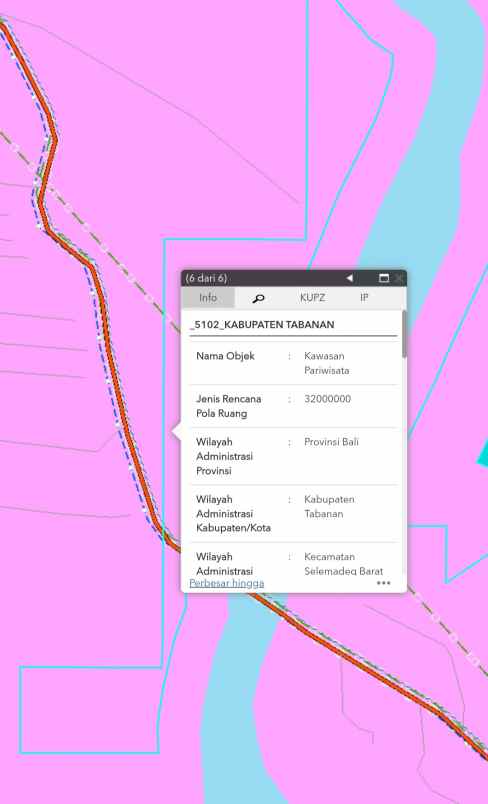Image resolution: width=488 pixels, height=804 pixels.
Task: Switch to the IP tab
Action: pos(364,297)
